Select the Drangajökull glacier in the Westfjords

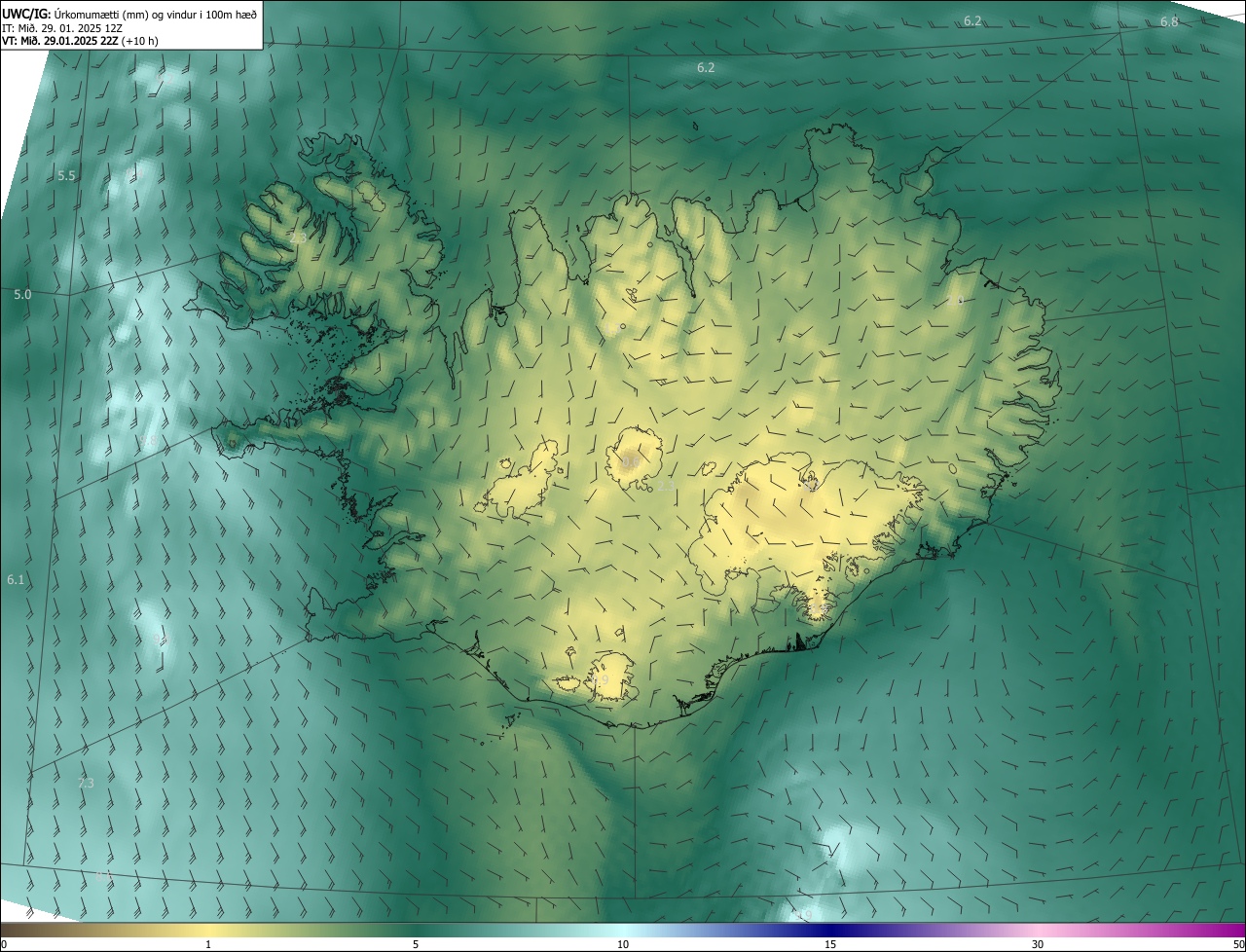point(370,195)
